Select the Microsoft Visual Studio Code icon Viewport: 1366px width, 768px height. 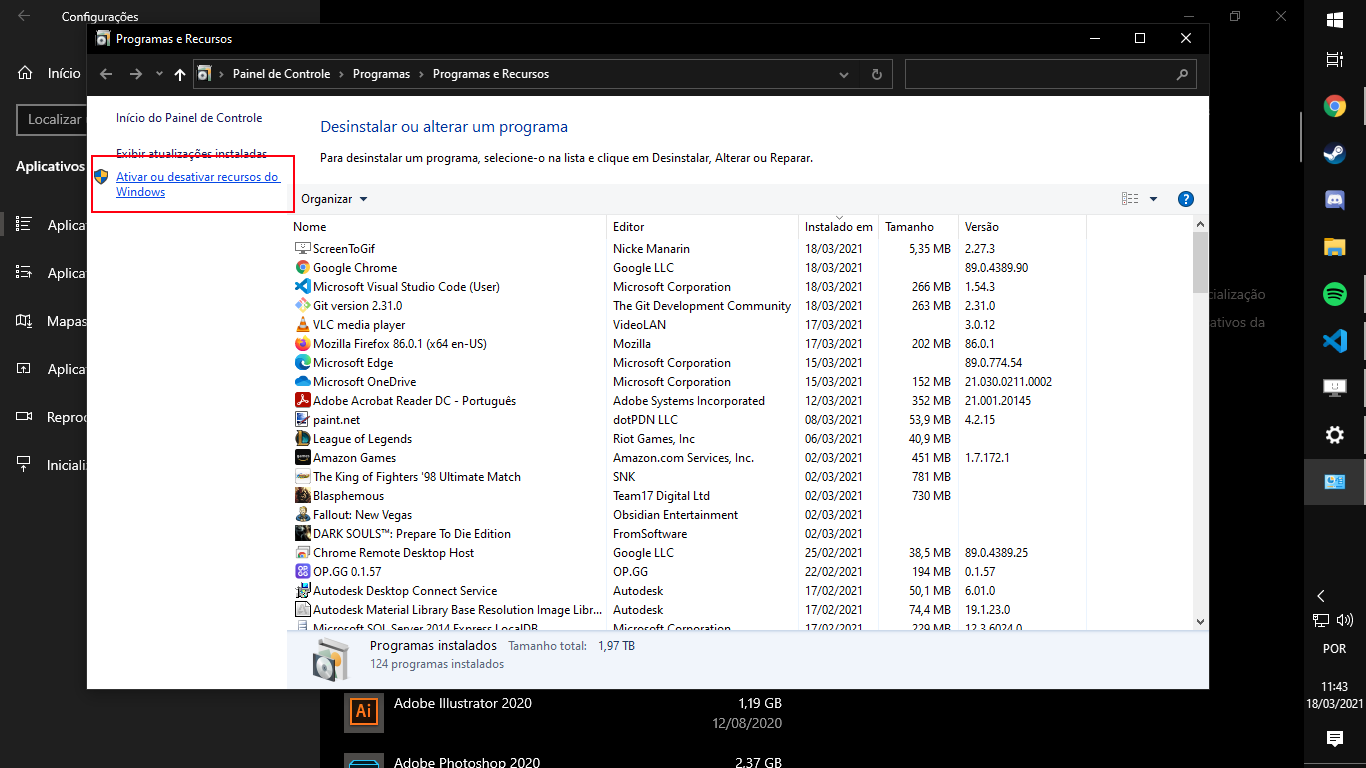tap(303, 286)
